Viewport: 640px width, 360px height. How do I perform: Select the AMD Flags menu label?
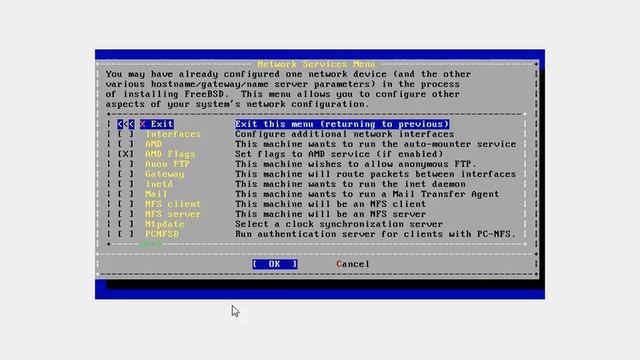[170, 154]
